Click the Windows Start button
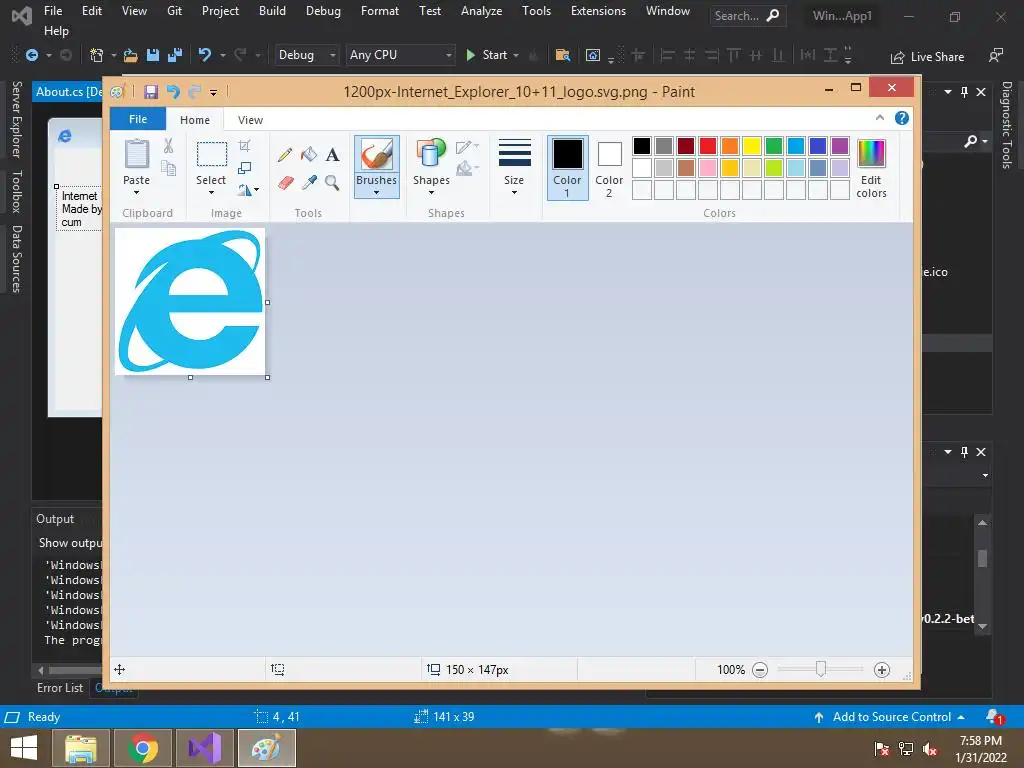The height and width of the screenshot is (768, 1024). click(24, 748)
